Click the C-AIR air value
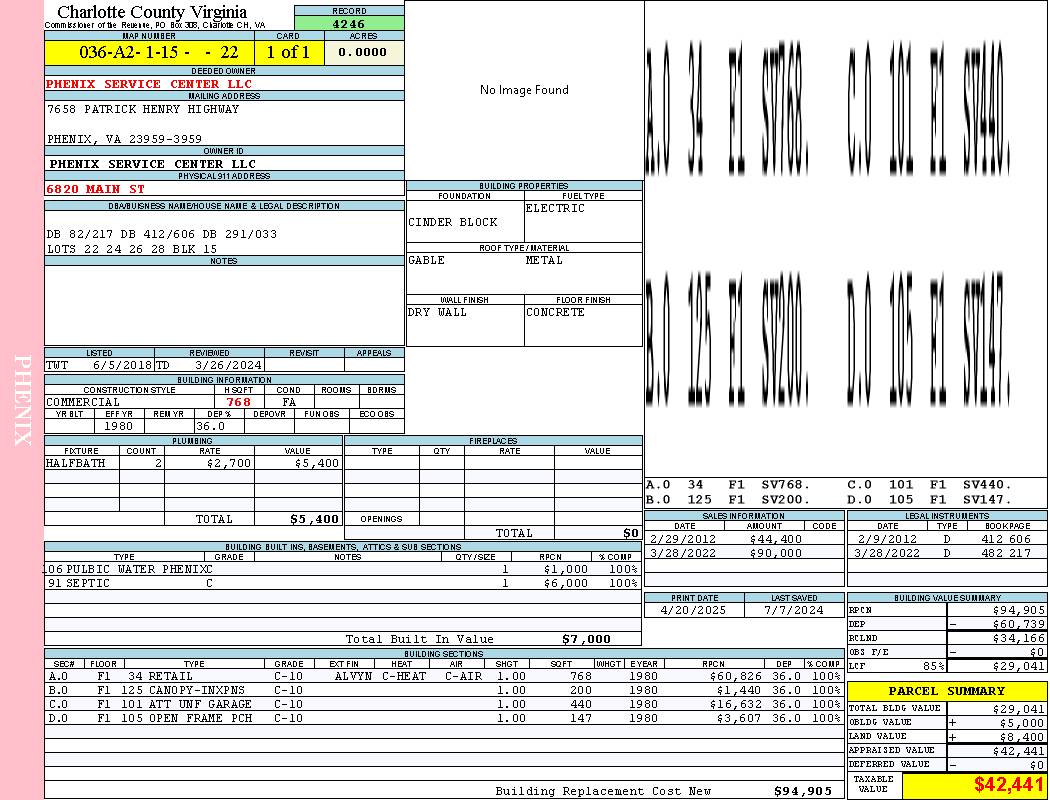This screenshot has height=800, width=1050. [463, 677]
